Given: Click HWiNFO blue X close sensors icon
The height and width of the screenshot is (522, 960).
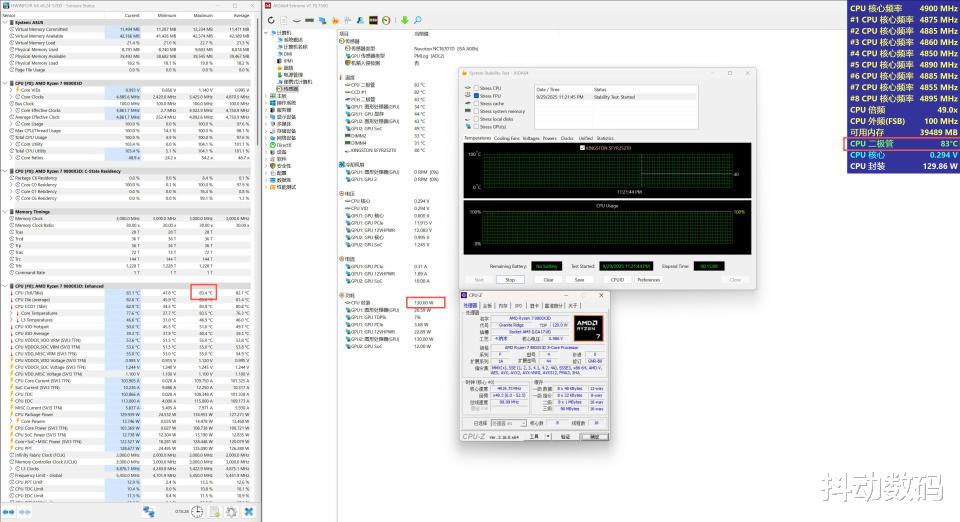Looking at the screenshot, I should (248, 510).
